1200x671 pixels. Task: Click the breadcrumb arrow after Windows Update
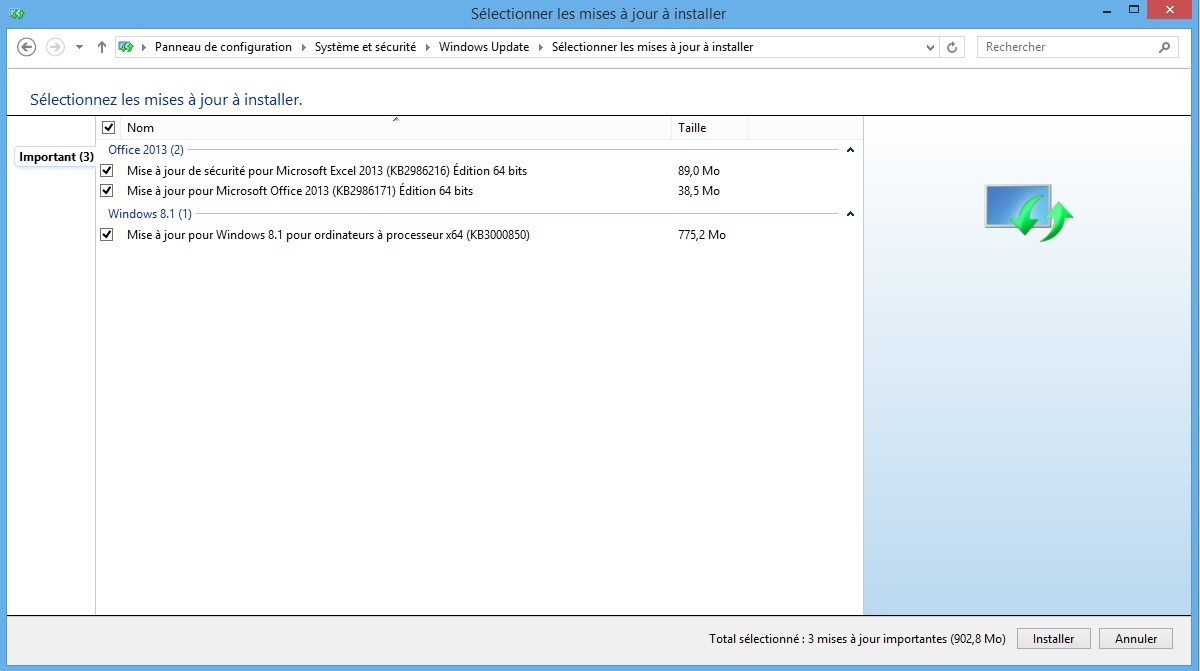click(541, 47)
